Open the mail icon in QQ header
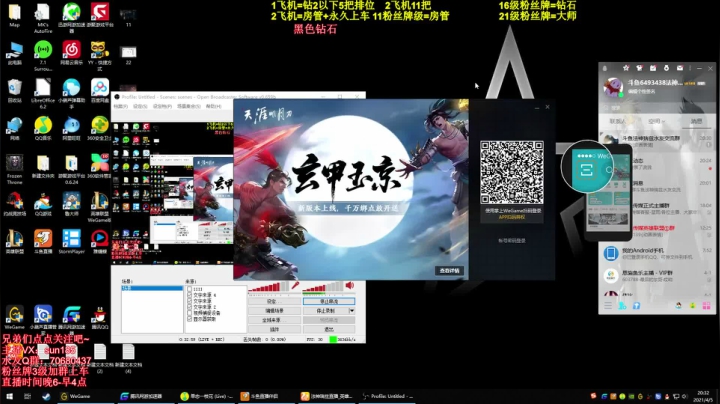This screenshot has height=404, width=720. [x=680, y=68]
